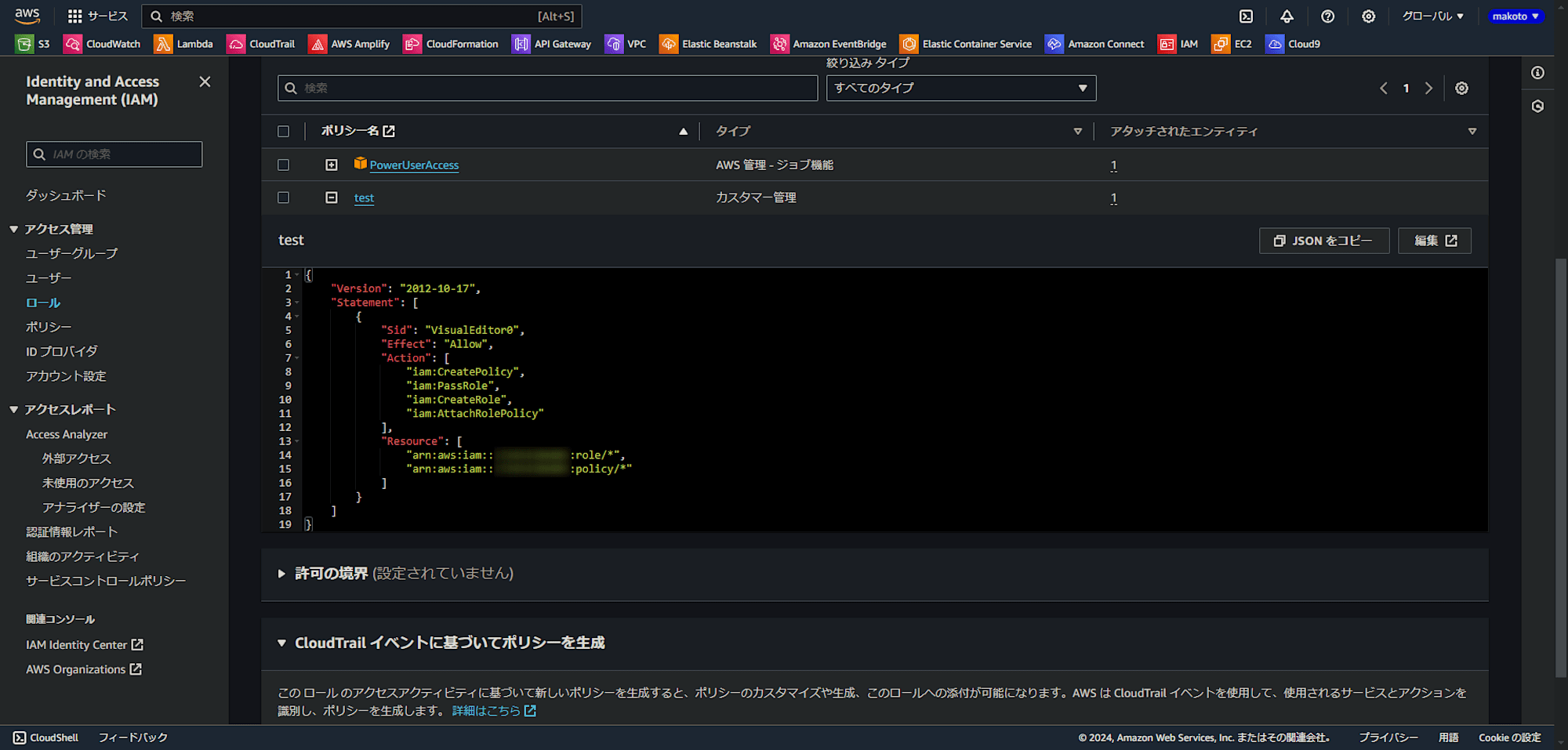The height and width of the screenshot is (750, 1568).
Task: Open Cloud9 shortcut
Action: (1293, 44)
